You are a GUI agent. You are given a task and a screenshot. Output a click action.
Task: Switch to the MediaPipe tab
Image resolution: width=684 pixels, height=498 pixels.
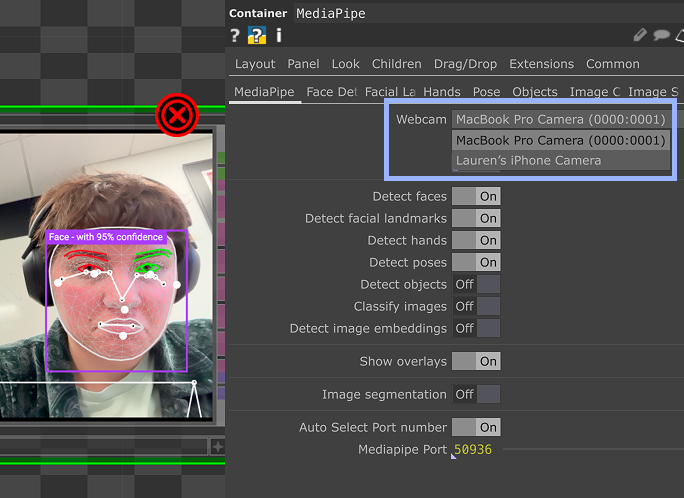tap(264, 92)
